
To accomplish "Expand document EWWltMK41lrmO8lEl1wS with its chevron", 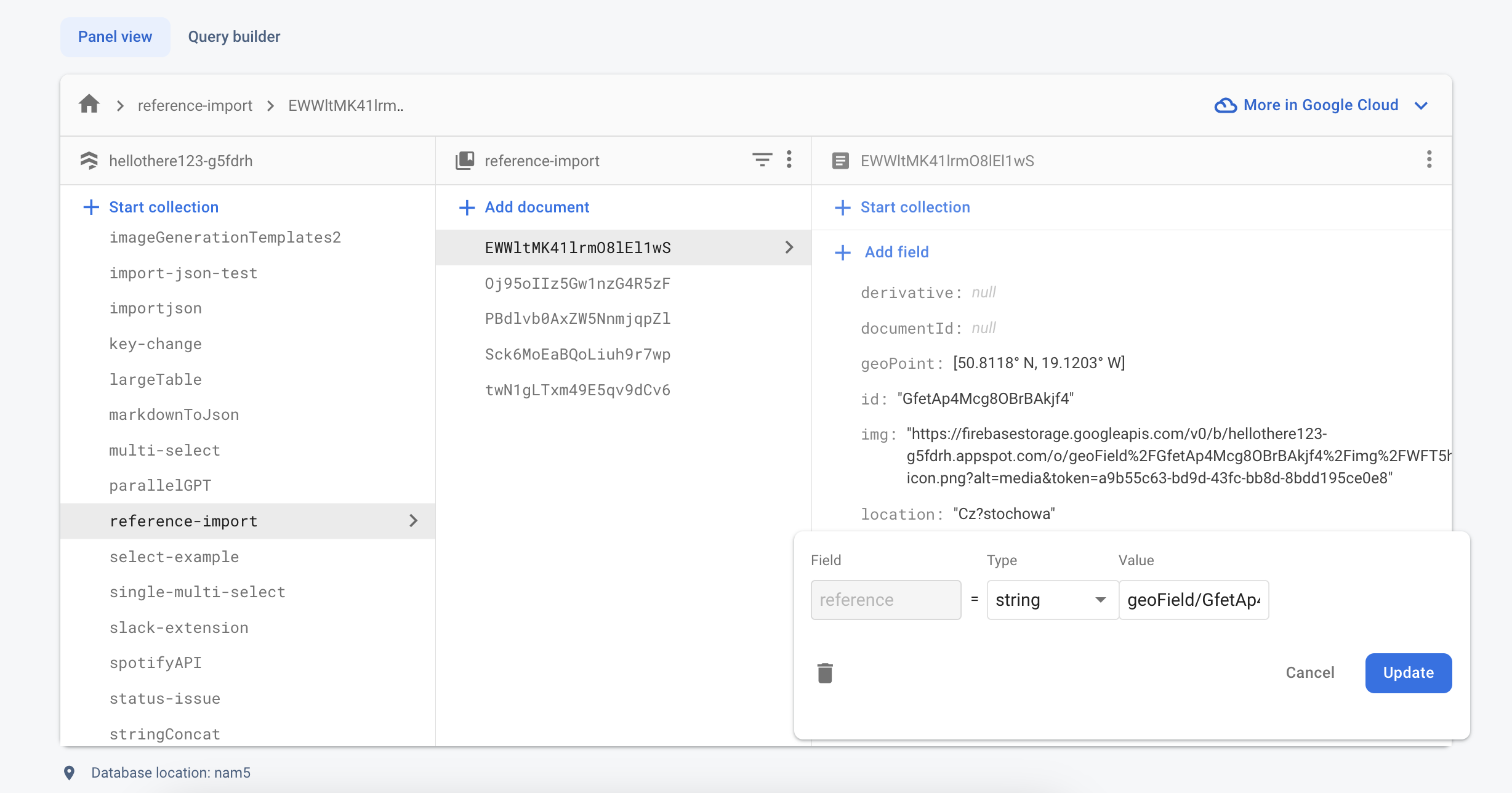I will pyautogui.click(x=790, y=248).
